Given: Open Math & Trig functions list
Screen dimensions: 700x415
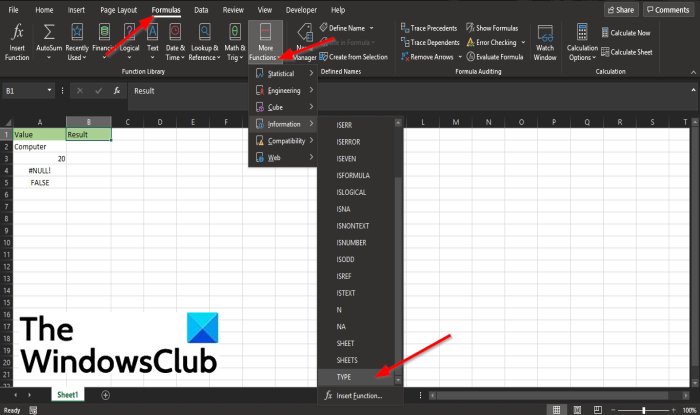Looking at the screenshot, I should 234,42.
